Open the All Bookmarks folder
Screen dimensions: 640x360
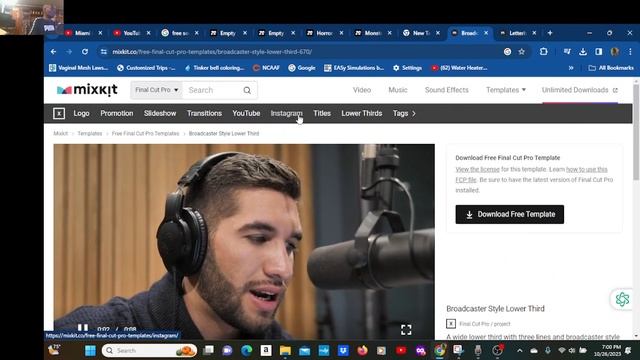(x=611, y=68)
